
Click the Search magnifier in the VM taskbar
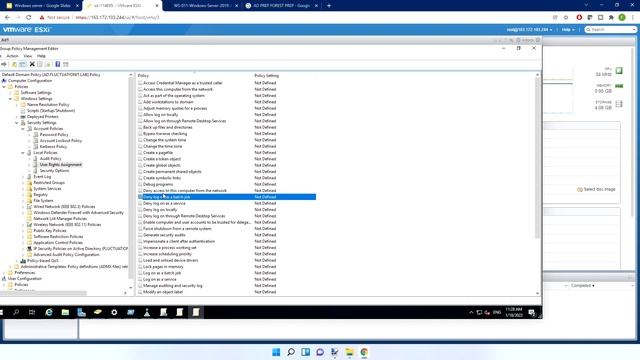[16, 312]
